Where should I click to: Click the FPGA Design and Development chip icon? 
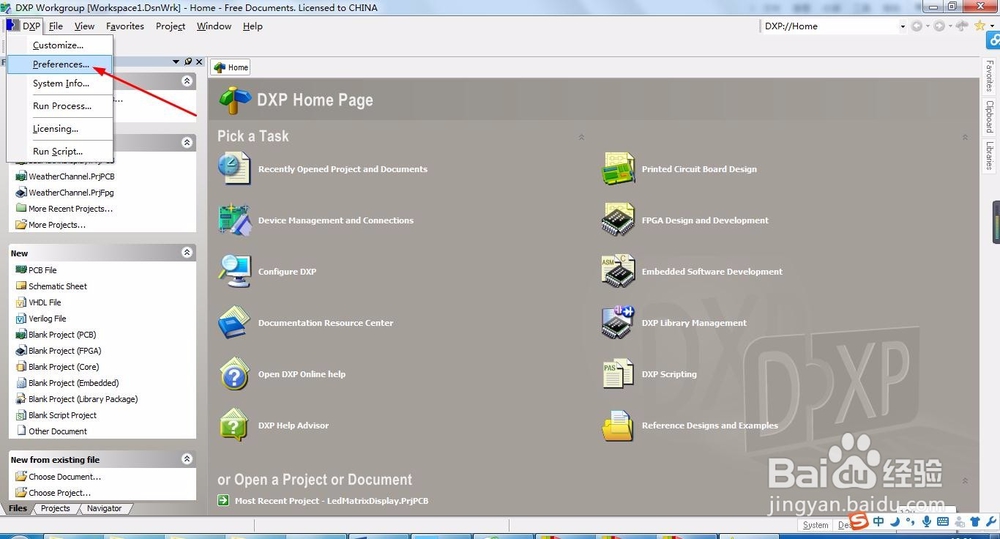pos(618,220)
